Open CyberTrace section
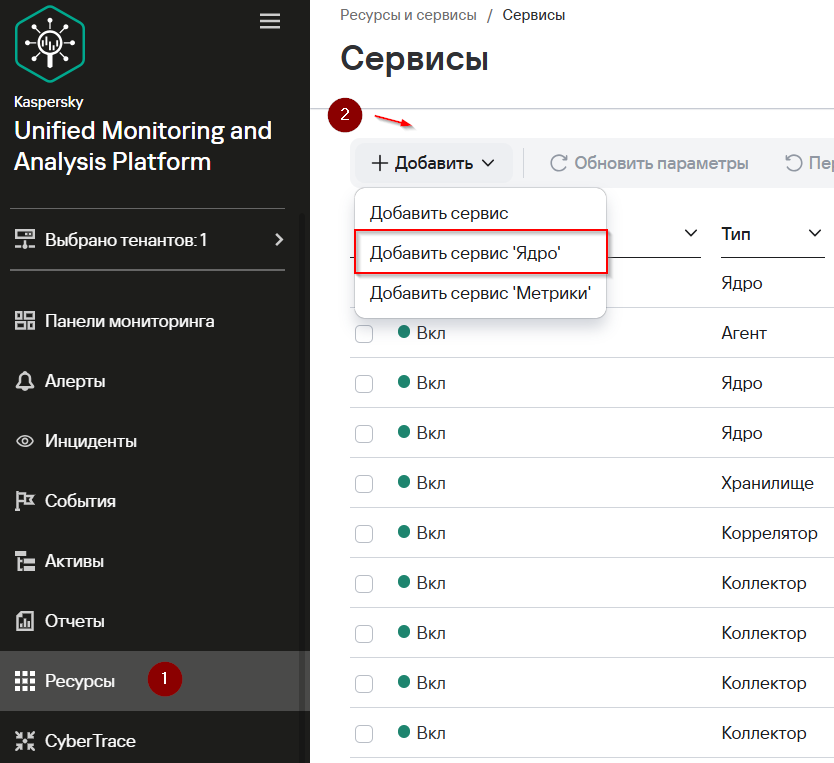The width and height of the screenshot is (834, 763). click(90, 741)
